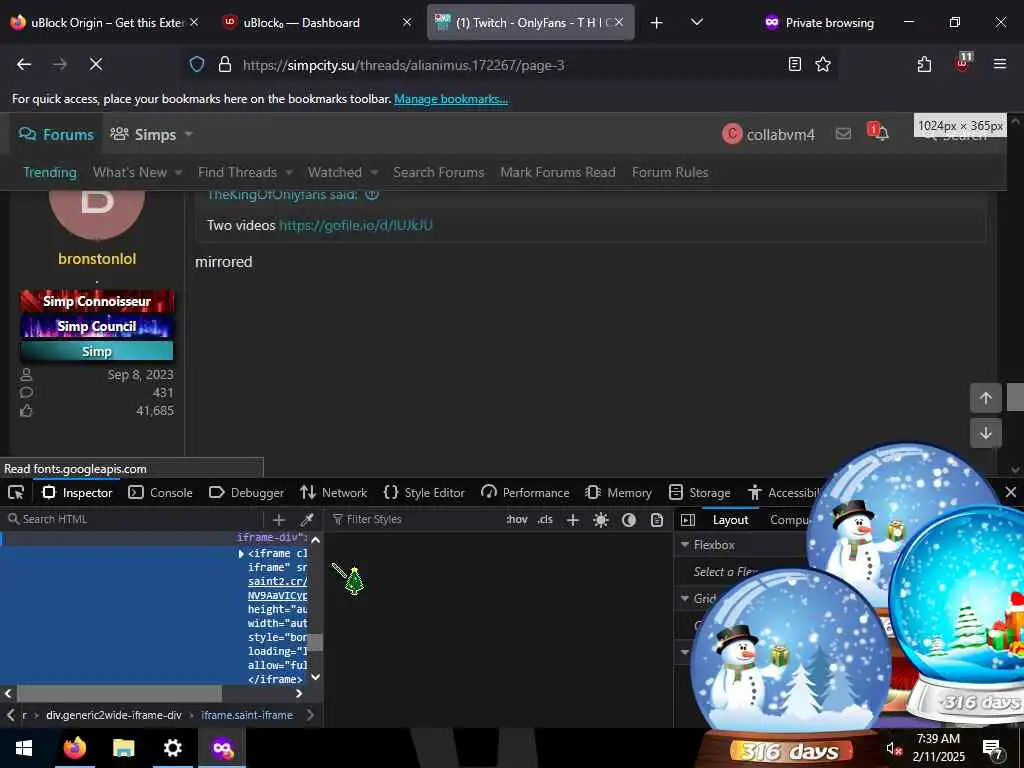Viewport: 1024px width, 768px height.
Task: Open a new tab with plus button
Action: pos(656,23)
